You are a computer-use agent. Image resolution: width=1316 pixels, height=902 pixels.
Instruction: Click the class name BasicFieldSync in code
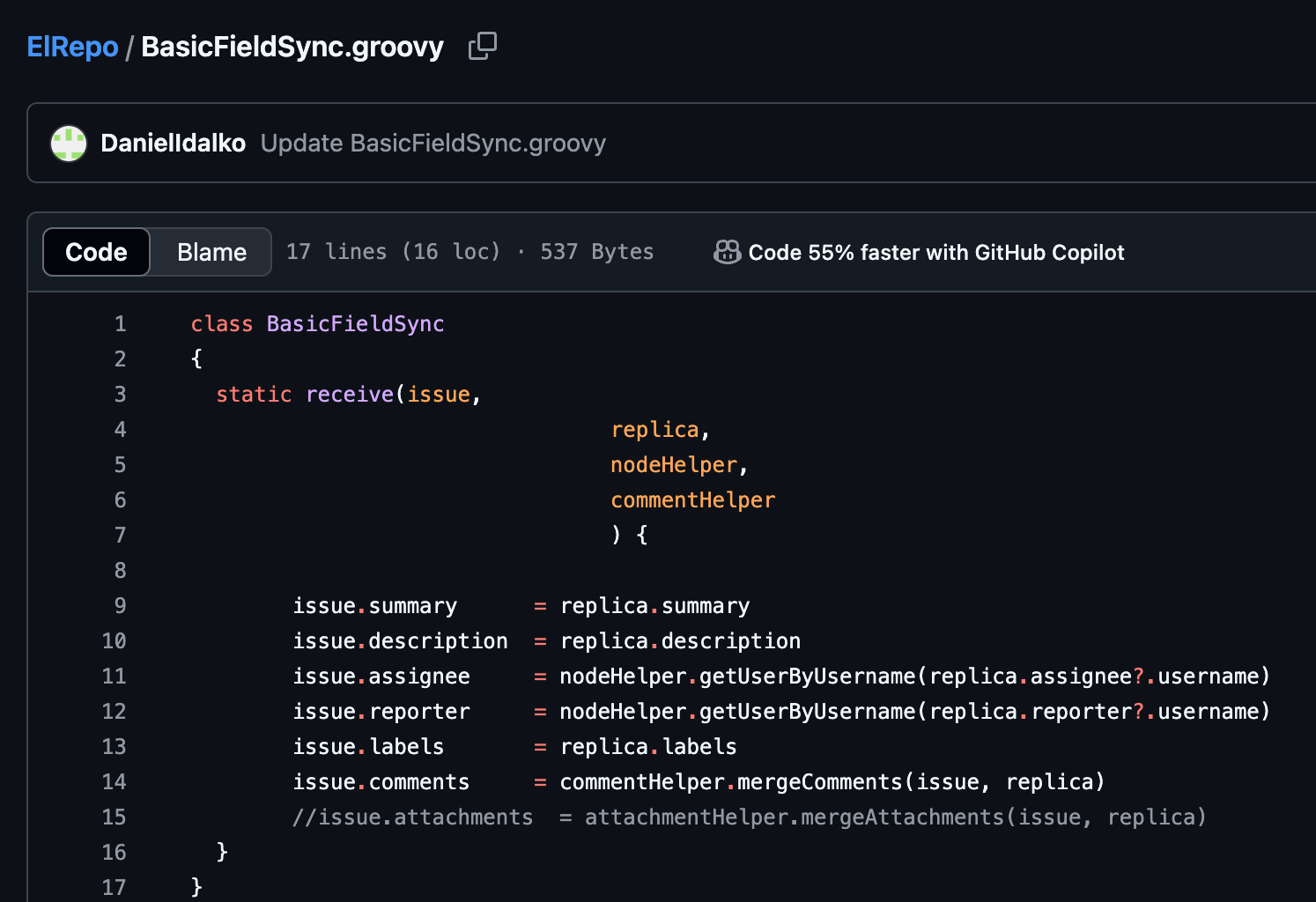tap(356, 324)
